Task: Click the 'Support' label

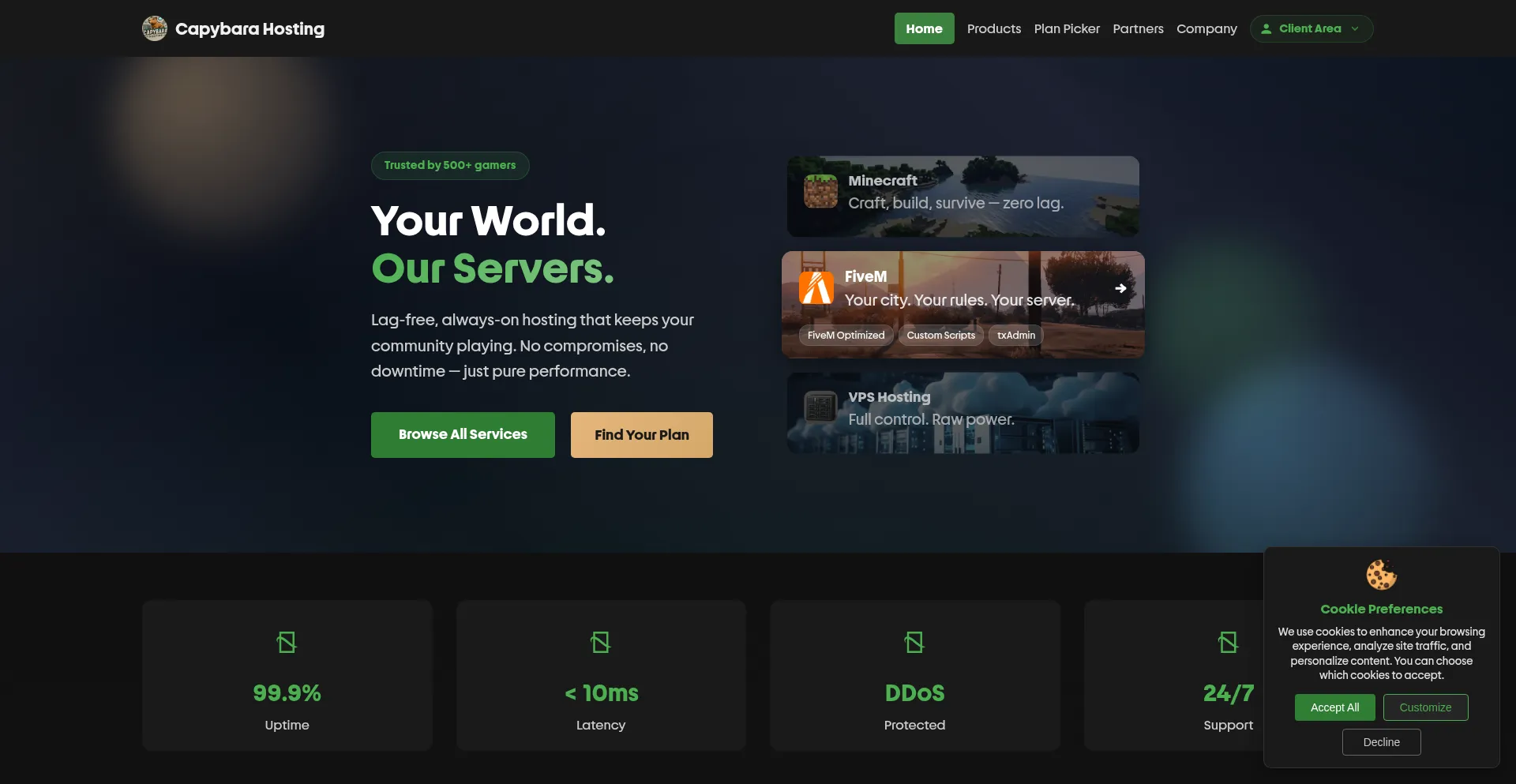Action: point(1229,726)
